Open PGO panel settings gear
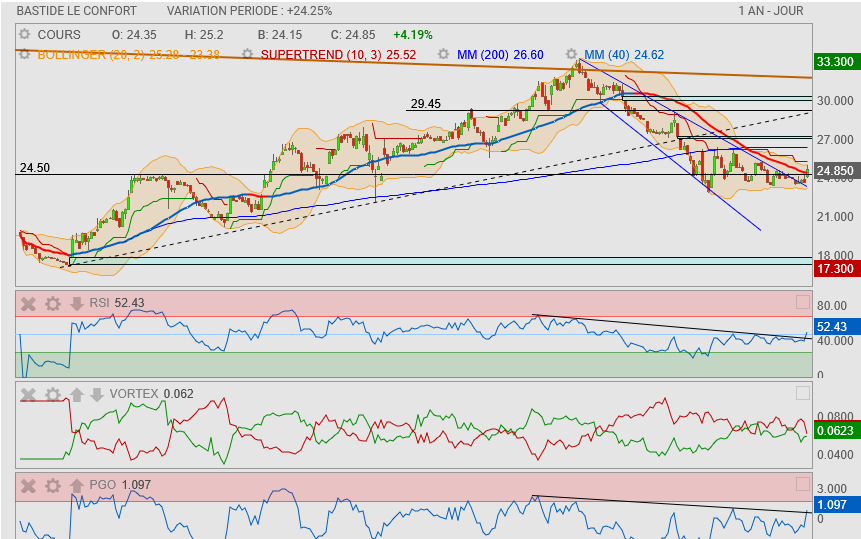This screenshot has width=861, height=539. [x=52, y=485]
